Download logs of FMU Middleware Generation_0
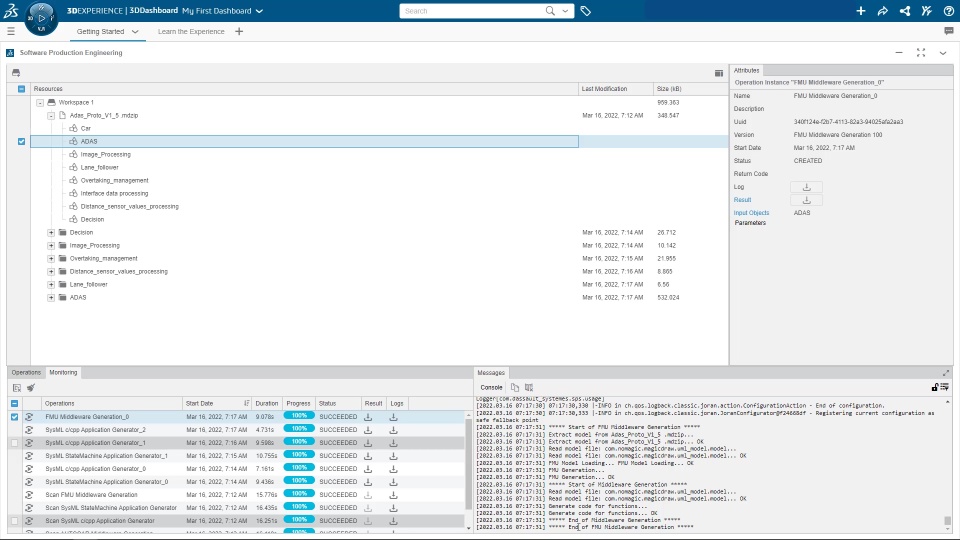The width and height of the screenshot is (960, 540). click(x=393, y=416)
